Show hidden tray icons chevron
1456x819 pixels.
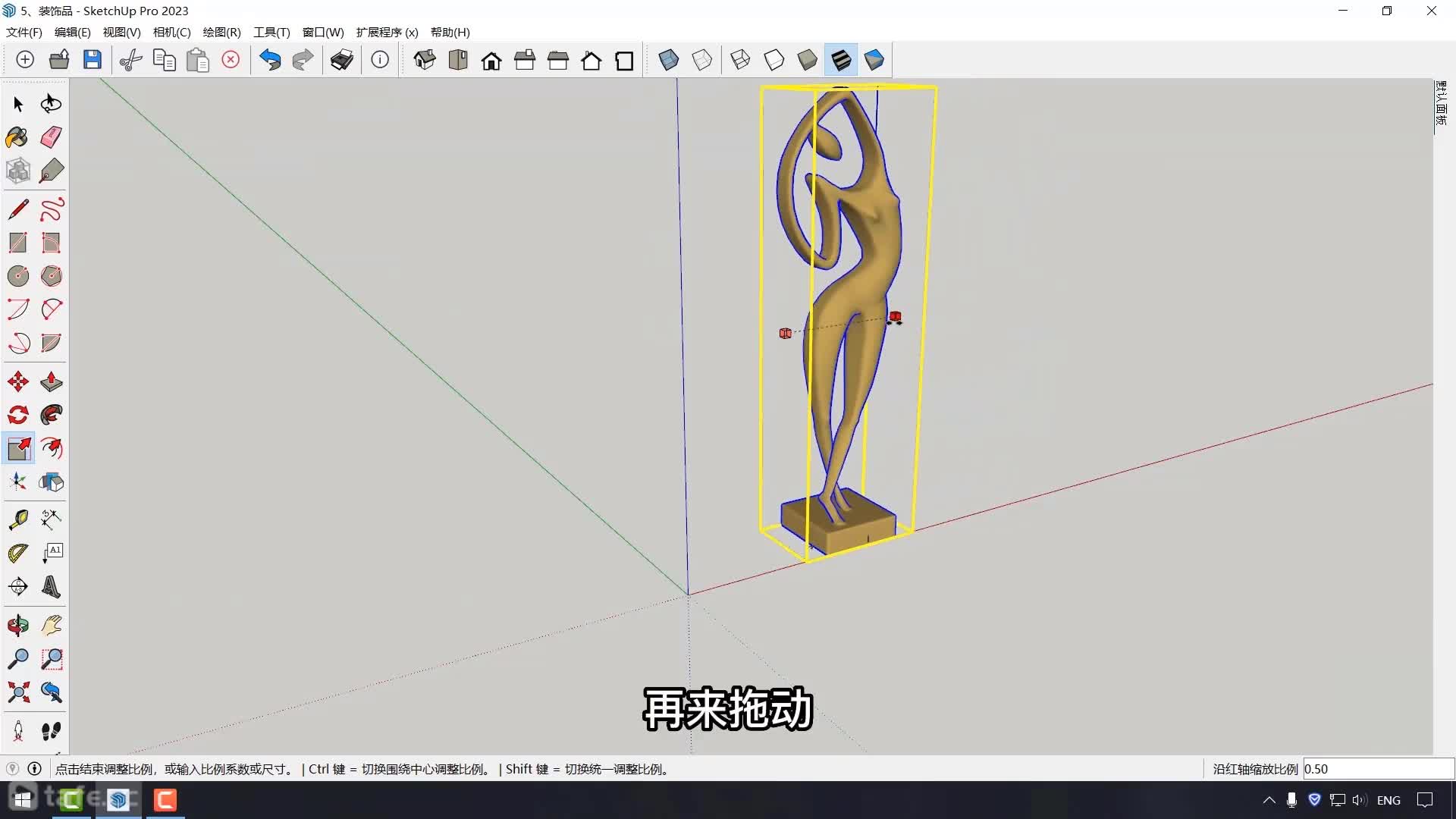pos(1269,800)
